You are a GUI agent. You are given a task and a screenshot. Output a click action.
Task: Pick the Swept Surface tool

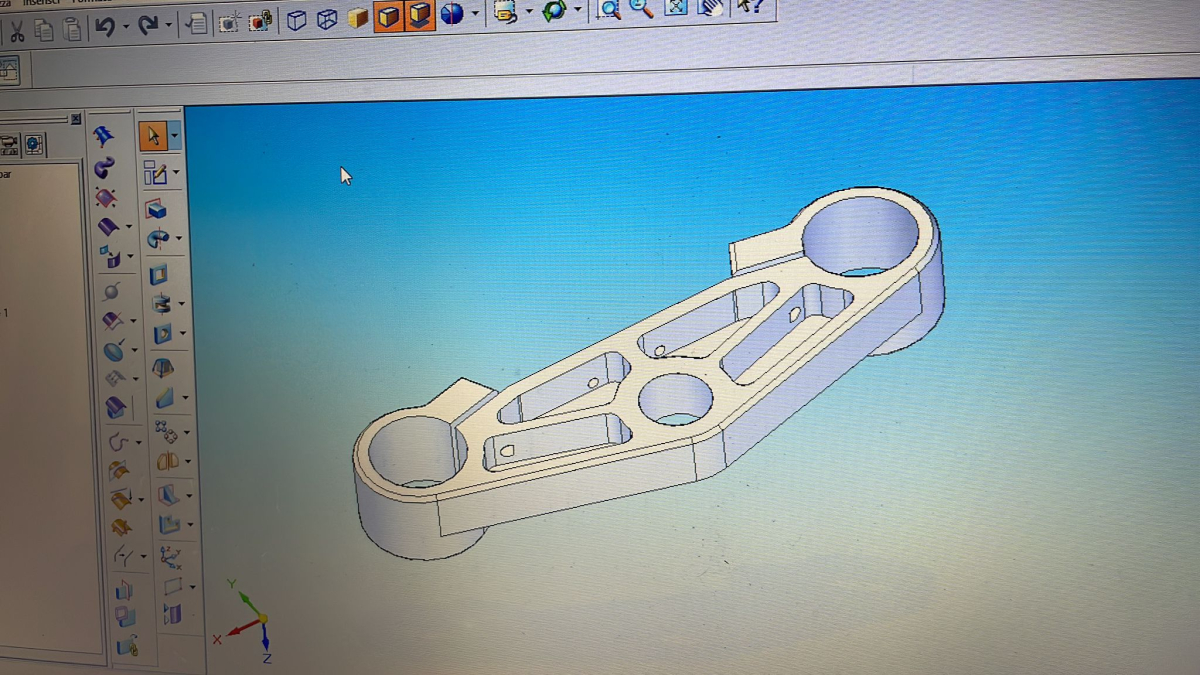tap(104, 168)
